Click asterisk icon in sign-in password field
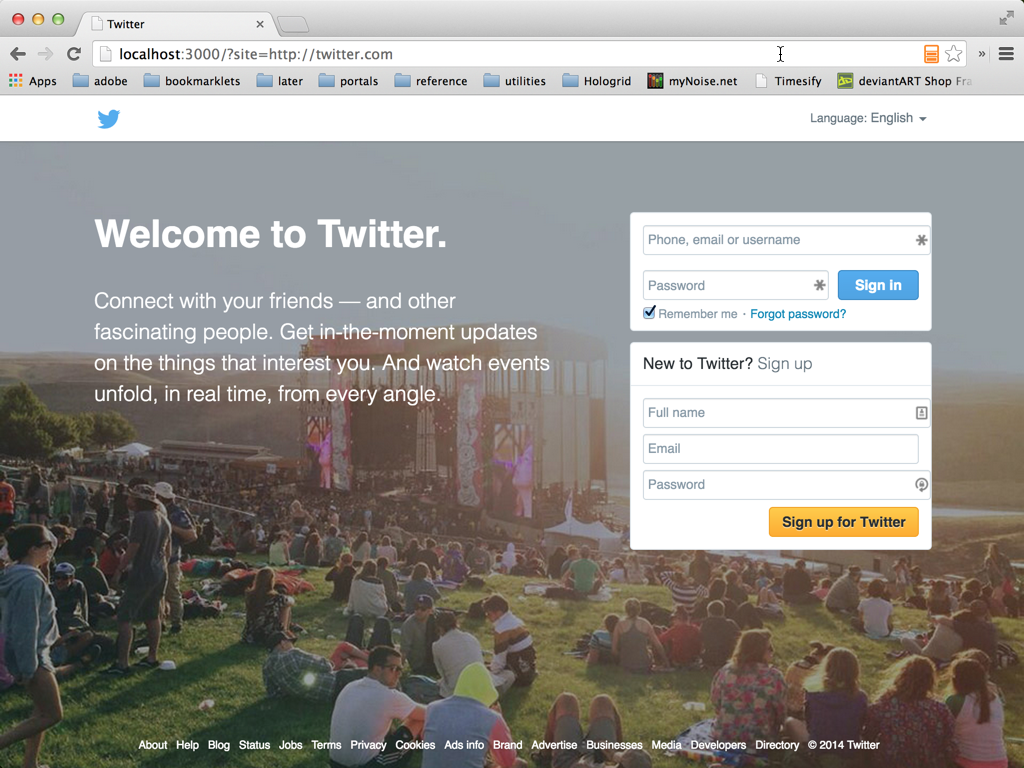Viewport: 1024px width, 768px height. (819, 285)
